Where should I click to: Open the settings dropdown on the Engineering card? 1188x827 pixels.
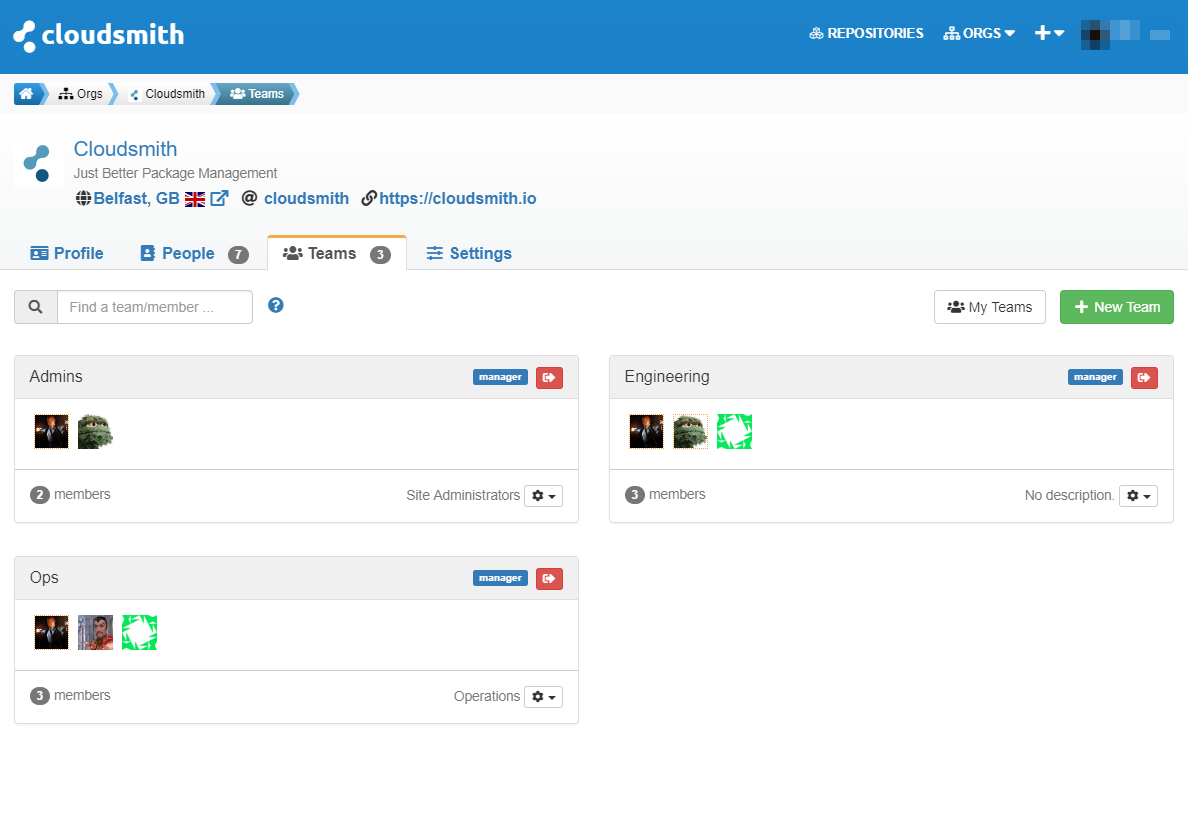(x=1138, y=495)
